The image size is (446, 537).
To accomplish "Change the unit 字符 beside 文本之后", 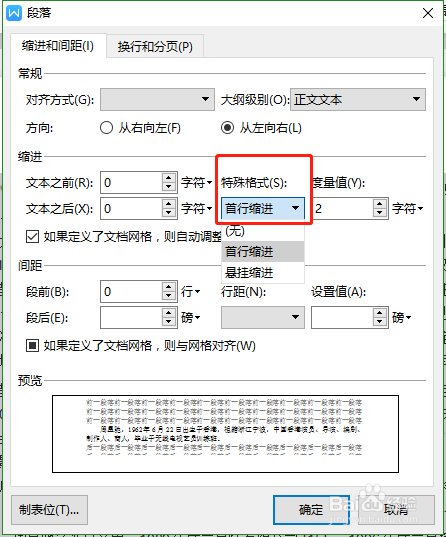I will tap(197, 209).
